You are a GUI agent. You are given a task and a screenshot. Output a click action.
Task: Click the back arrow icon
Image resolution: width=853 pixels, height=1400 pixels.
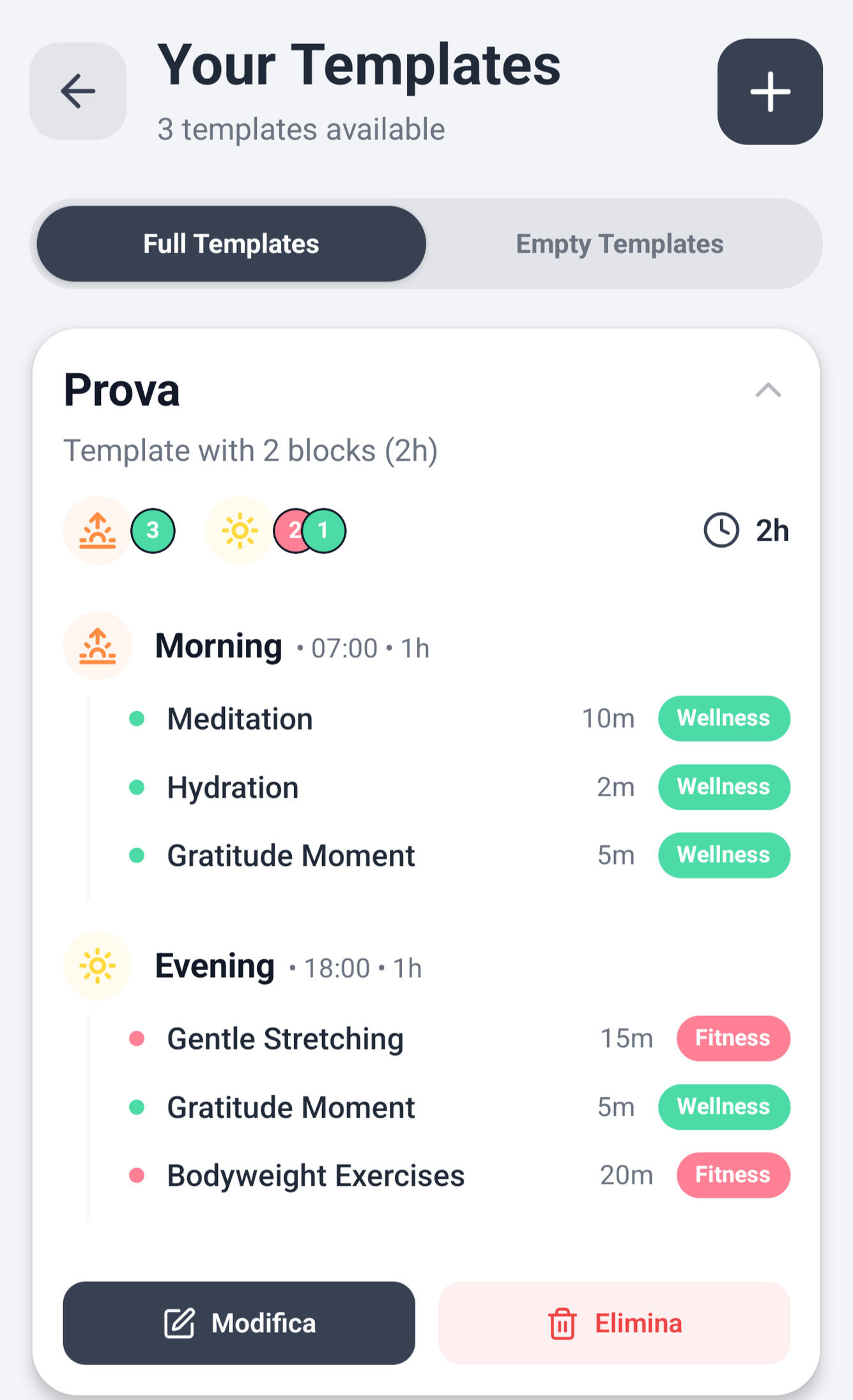click(x=78, y=91)
